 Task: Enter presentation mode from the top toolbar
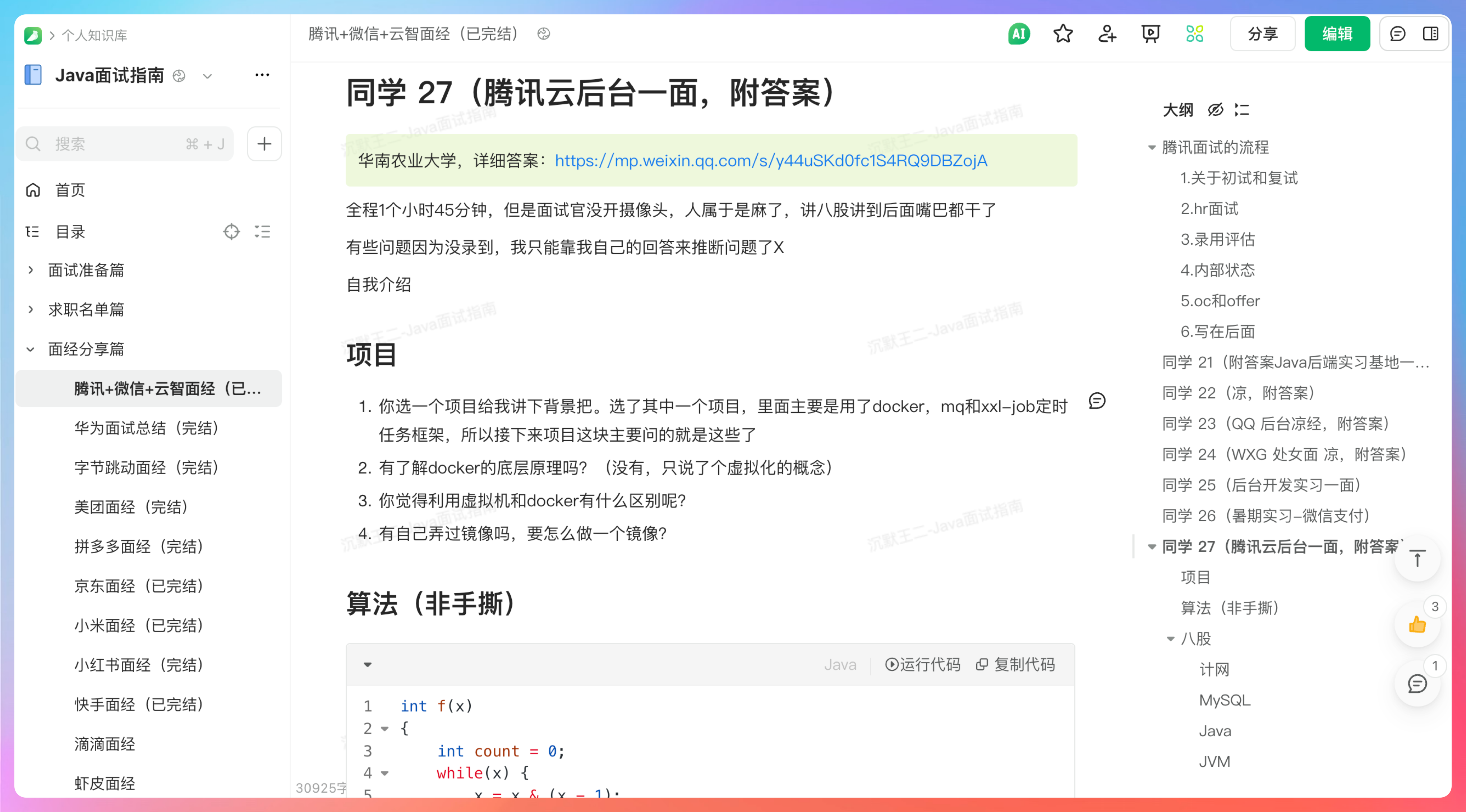tap(1151, 34)
